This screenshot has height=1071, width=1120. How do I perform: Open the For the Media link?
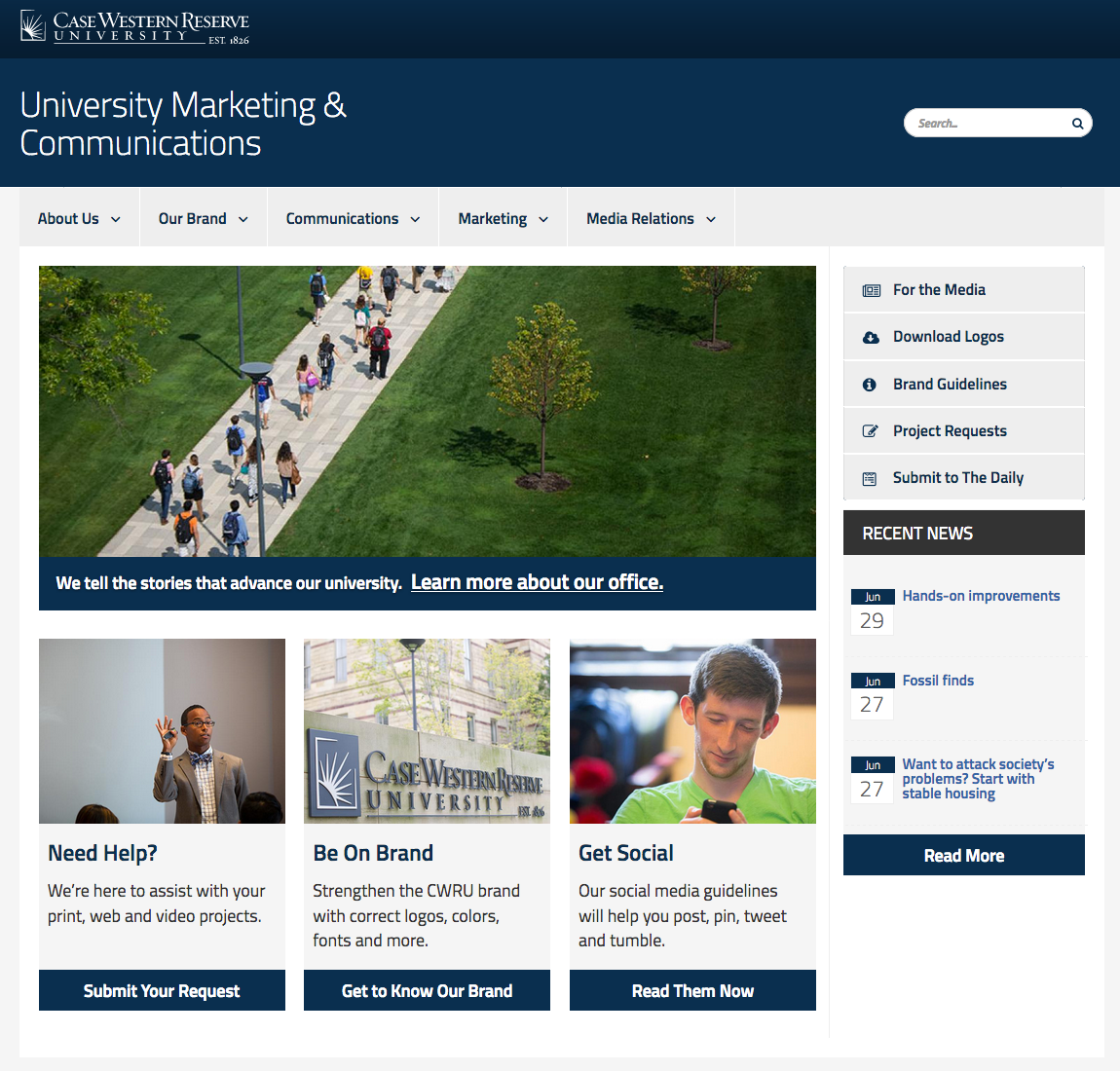tap(963, 290)
